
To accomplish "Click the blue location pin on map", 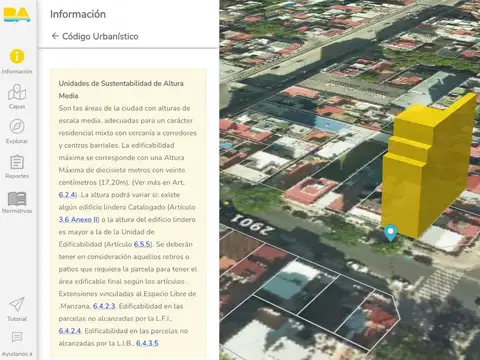I will [x=390, y=233].
